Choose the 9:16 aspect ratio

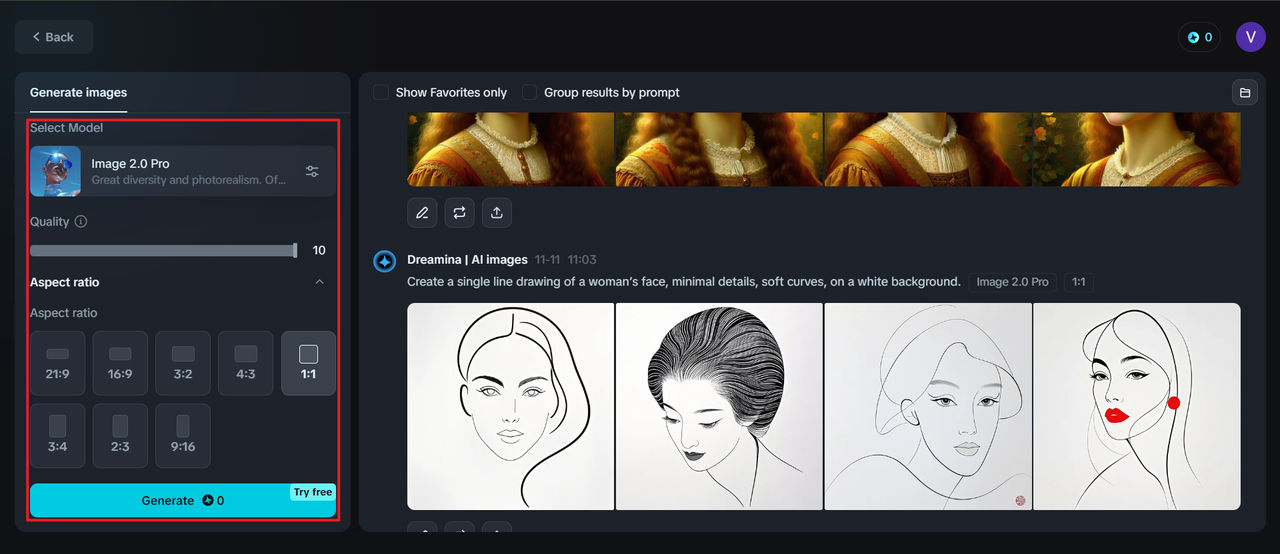[x=183, y=435]
